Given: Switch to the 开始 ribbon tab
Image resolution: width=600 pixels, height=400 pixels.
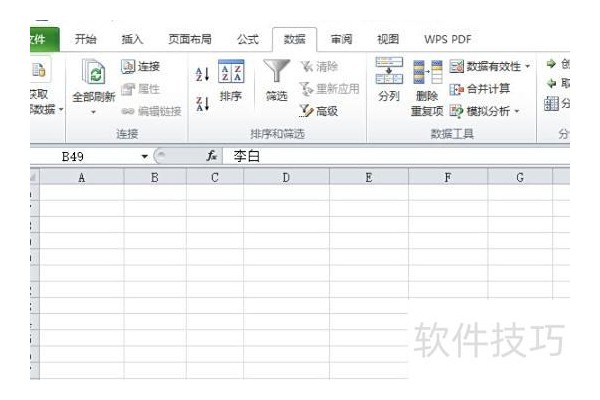Looking at the screenshot, I should [85, 39].
